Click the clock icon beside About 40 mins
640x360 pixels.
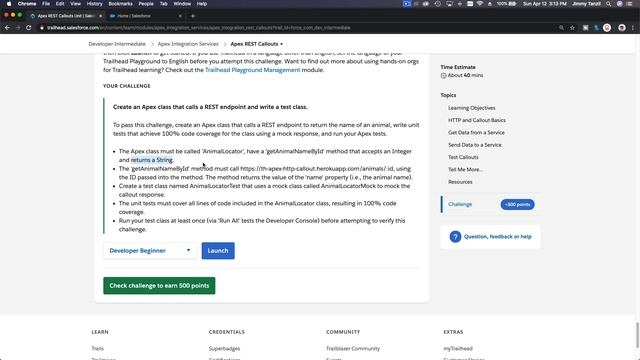443,76
